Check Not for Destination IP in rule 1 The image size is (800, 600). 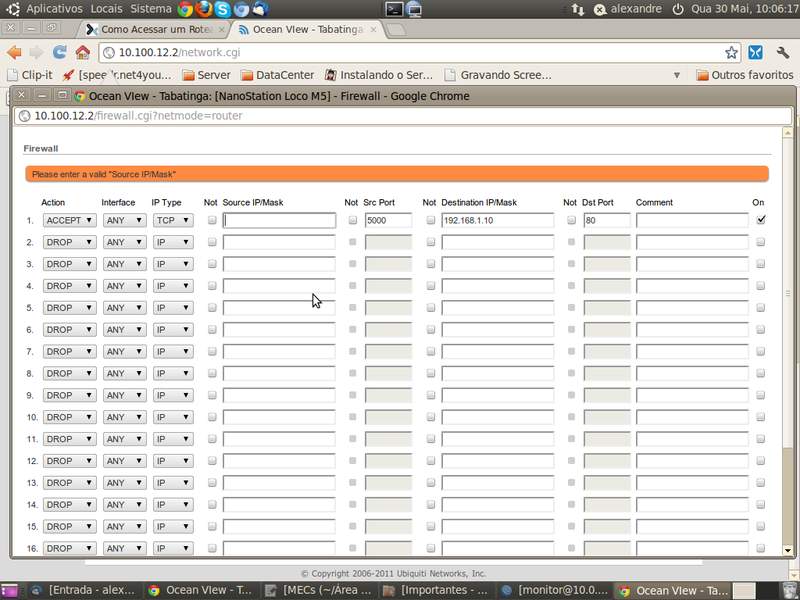(431, 220)
